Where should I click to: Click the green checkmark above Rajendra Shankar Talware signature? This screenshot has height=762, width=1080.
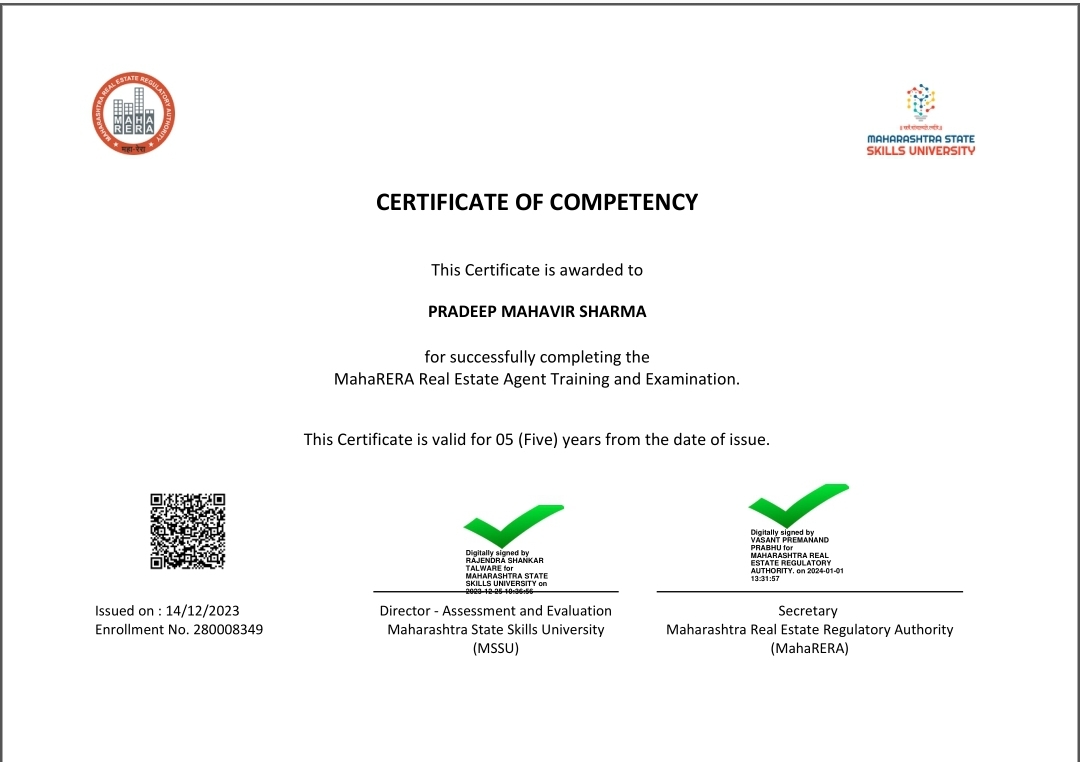[x=512, y=525]
